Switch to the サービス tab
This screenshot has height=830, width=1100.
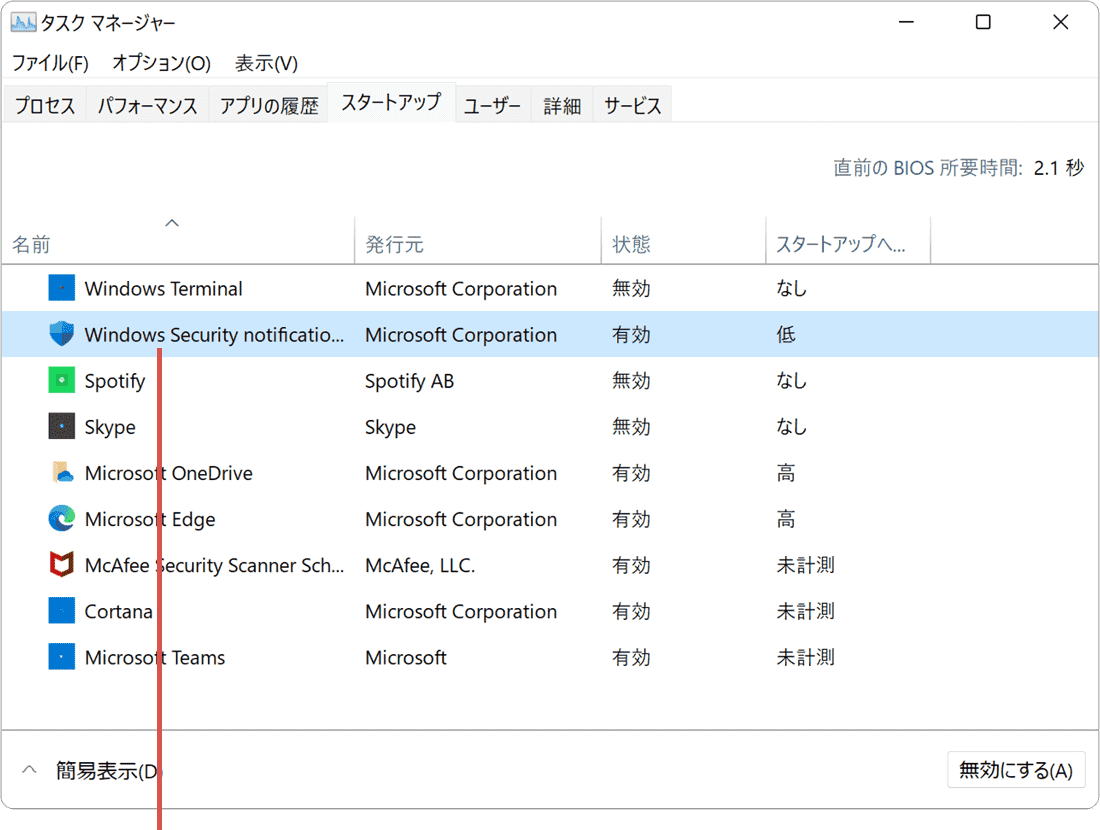tap(633, 105)
